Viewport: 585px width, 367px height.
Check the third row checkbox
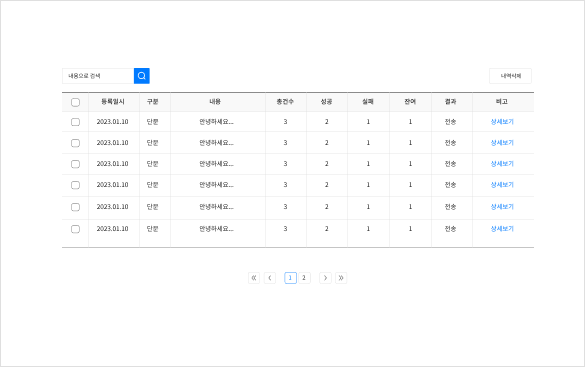[x=75, y=164]
